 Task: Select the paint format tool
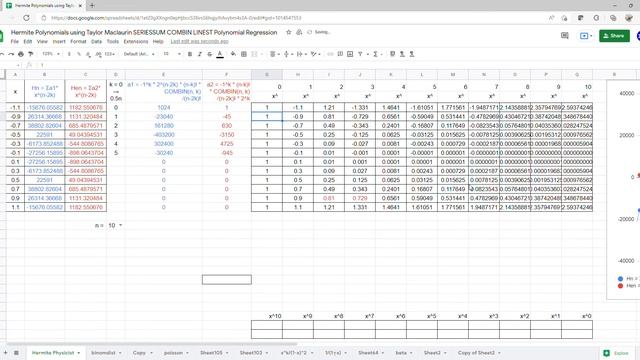pos(30,54)
